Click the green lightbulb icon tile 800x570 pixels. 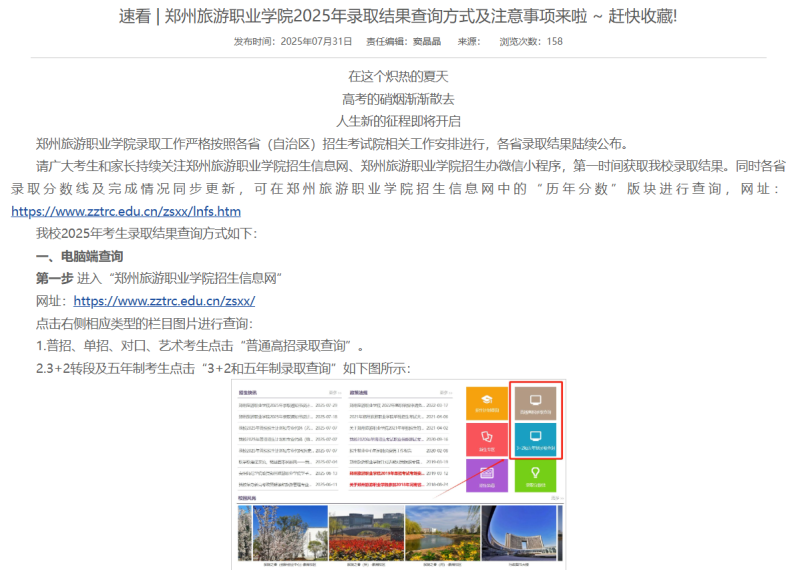click(535, 476)
